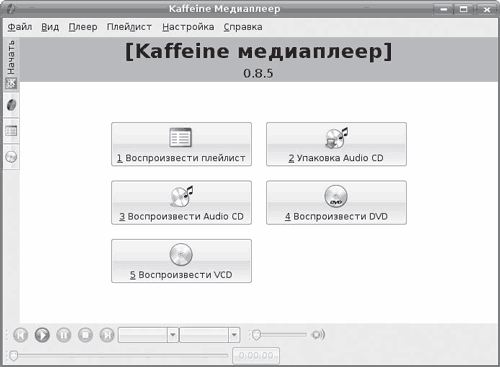The image size is (500, 367).
Task: Click the 0:00:00 time display
Action: click(x=256, y=356)
